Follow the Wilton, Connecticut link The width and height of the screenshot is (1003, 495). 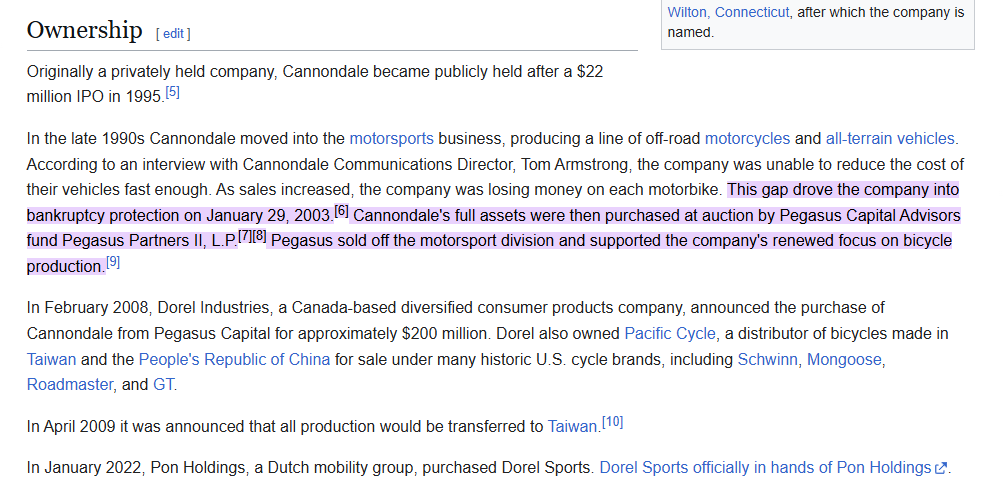[x=728, y=12]
